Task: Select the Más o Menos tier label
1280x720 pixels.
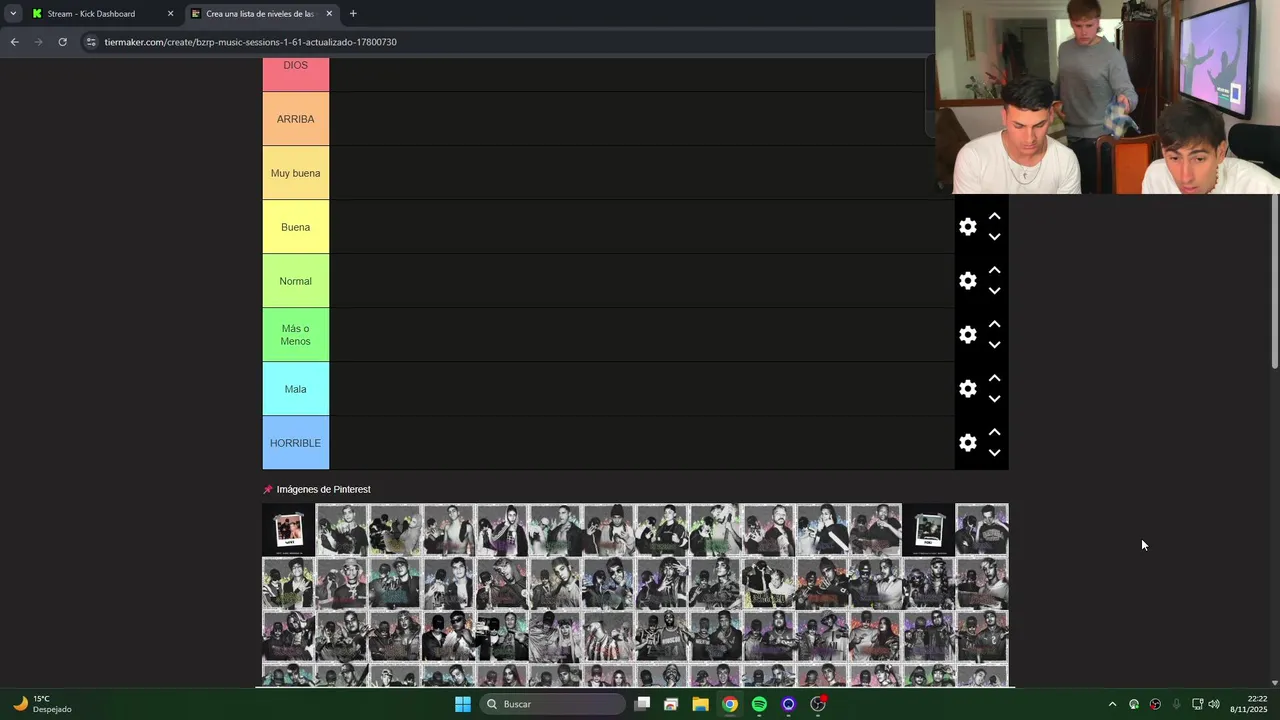Action: click(296, 335)
